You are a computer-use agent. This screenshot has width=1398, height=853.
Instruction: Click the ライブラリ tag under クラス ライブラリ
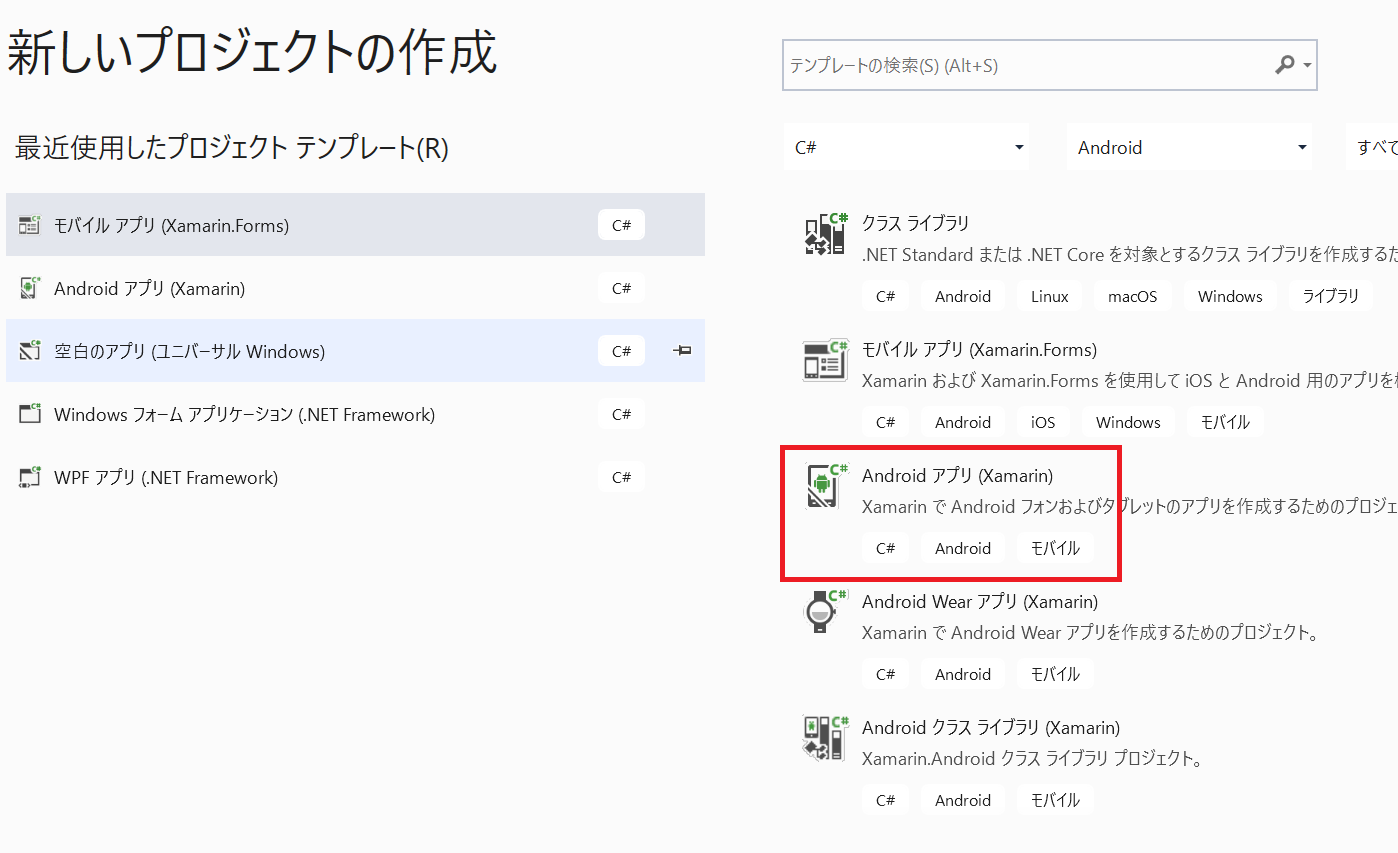1331,296
